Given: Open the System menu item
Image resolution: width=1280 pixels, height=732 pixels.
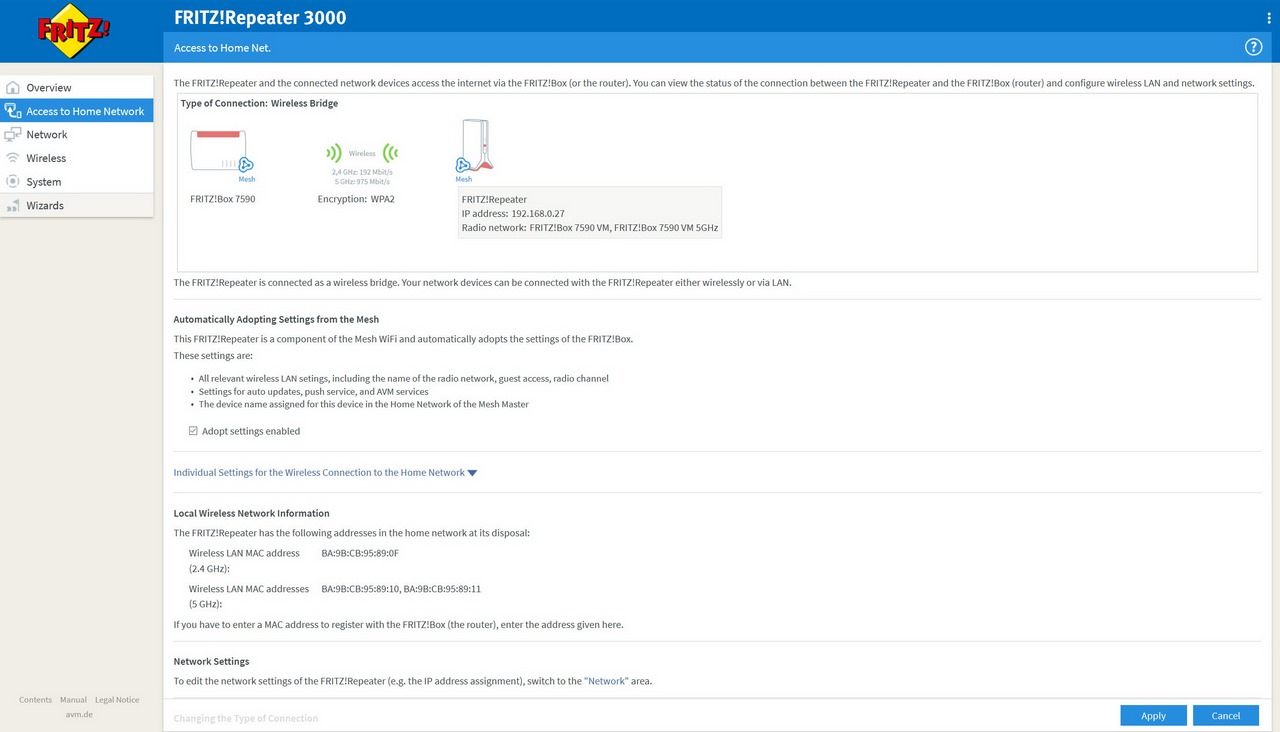Looking at the screenshot, I should (x=77, y=181).
